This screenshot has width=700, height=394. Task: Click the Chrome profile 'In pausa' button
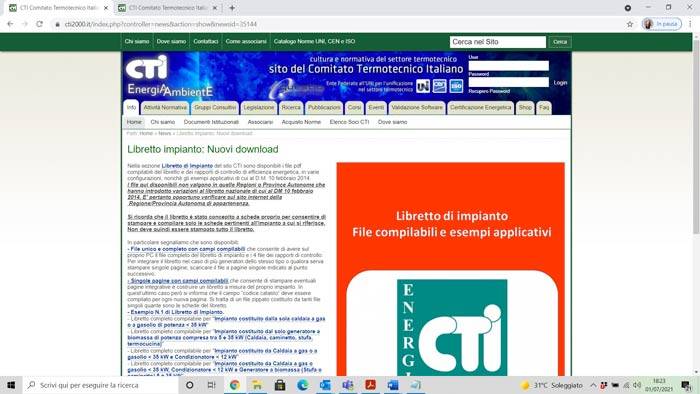point(661,24)
